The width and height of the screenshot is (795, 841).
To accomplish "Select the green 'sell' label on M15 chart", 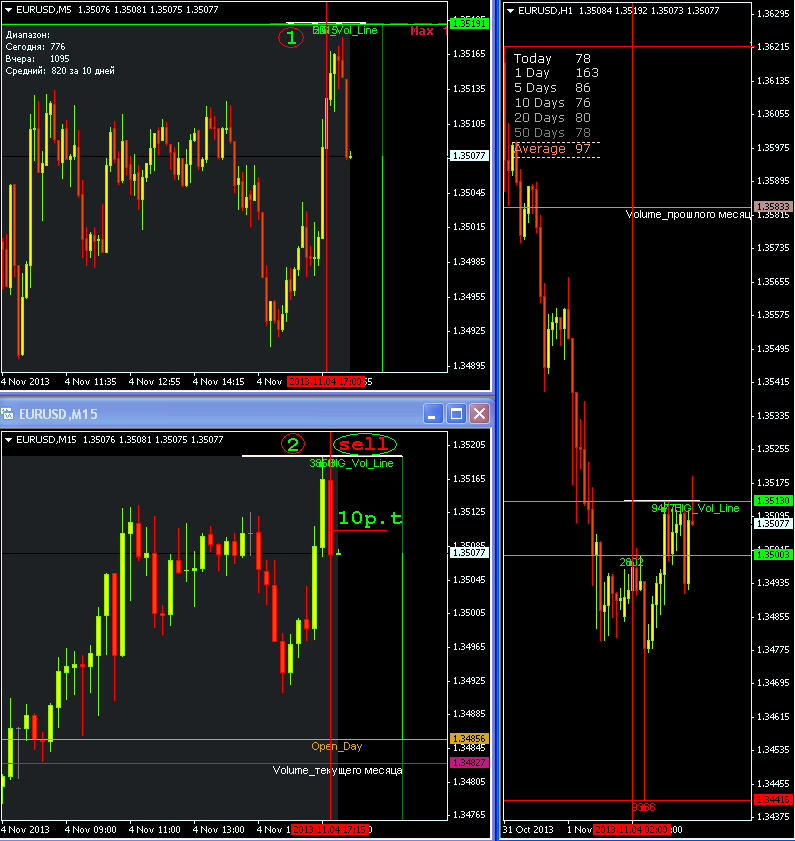I will [x=364, y=444].
